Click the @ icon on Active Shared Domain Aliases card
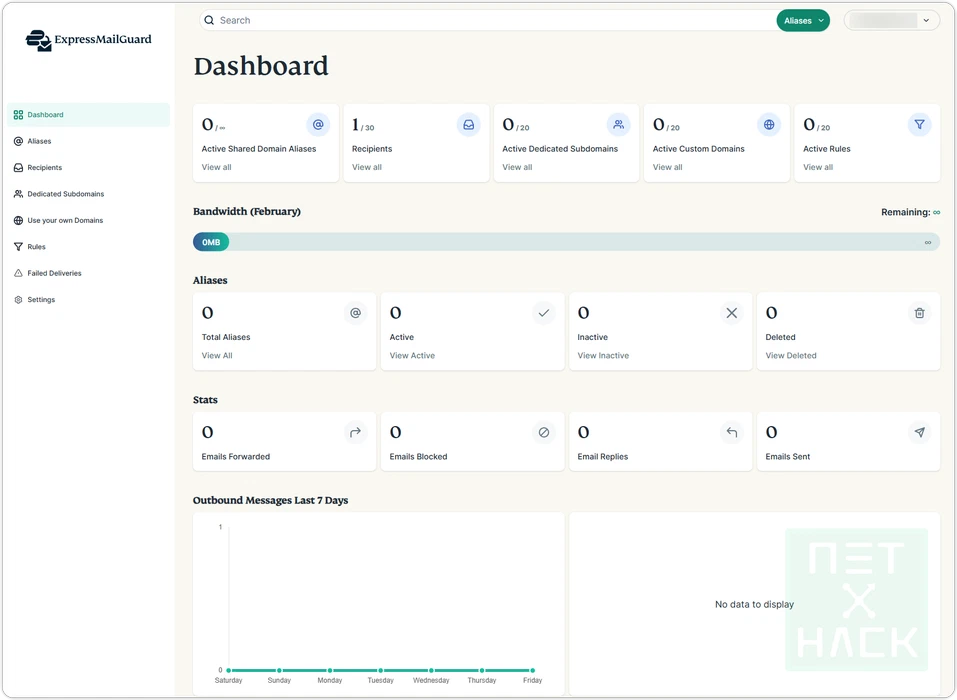Viewport: 957px width, 700px height. (318, 125)
